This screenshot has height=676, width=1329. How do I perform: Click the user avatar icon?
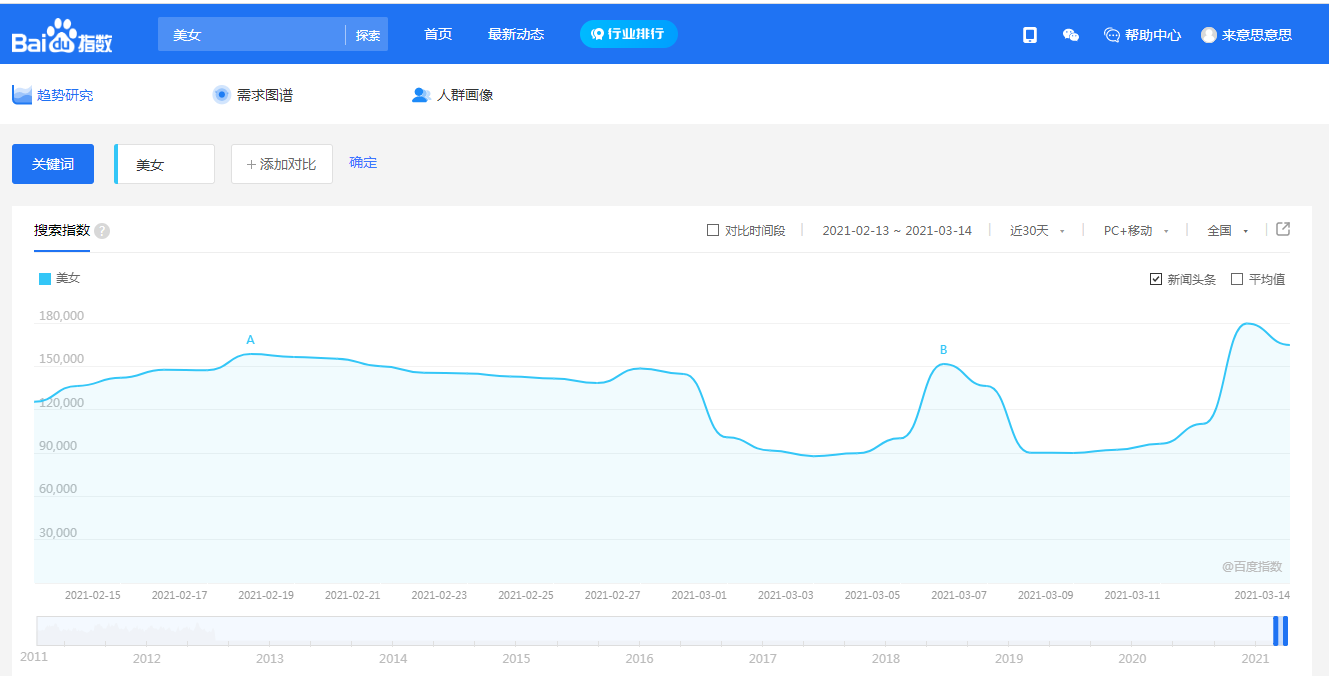tap(1209, 35)
